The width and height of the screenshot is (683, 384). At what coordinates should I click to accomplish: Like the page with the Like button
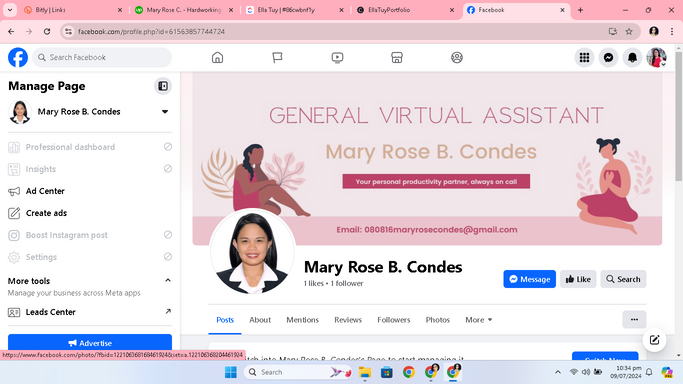point(578,279)
